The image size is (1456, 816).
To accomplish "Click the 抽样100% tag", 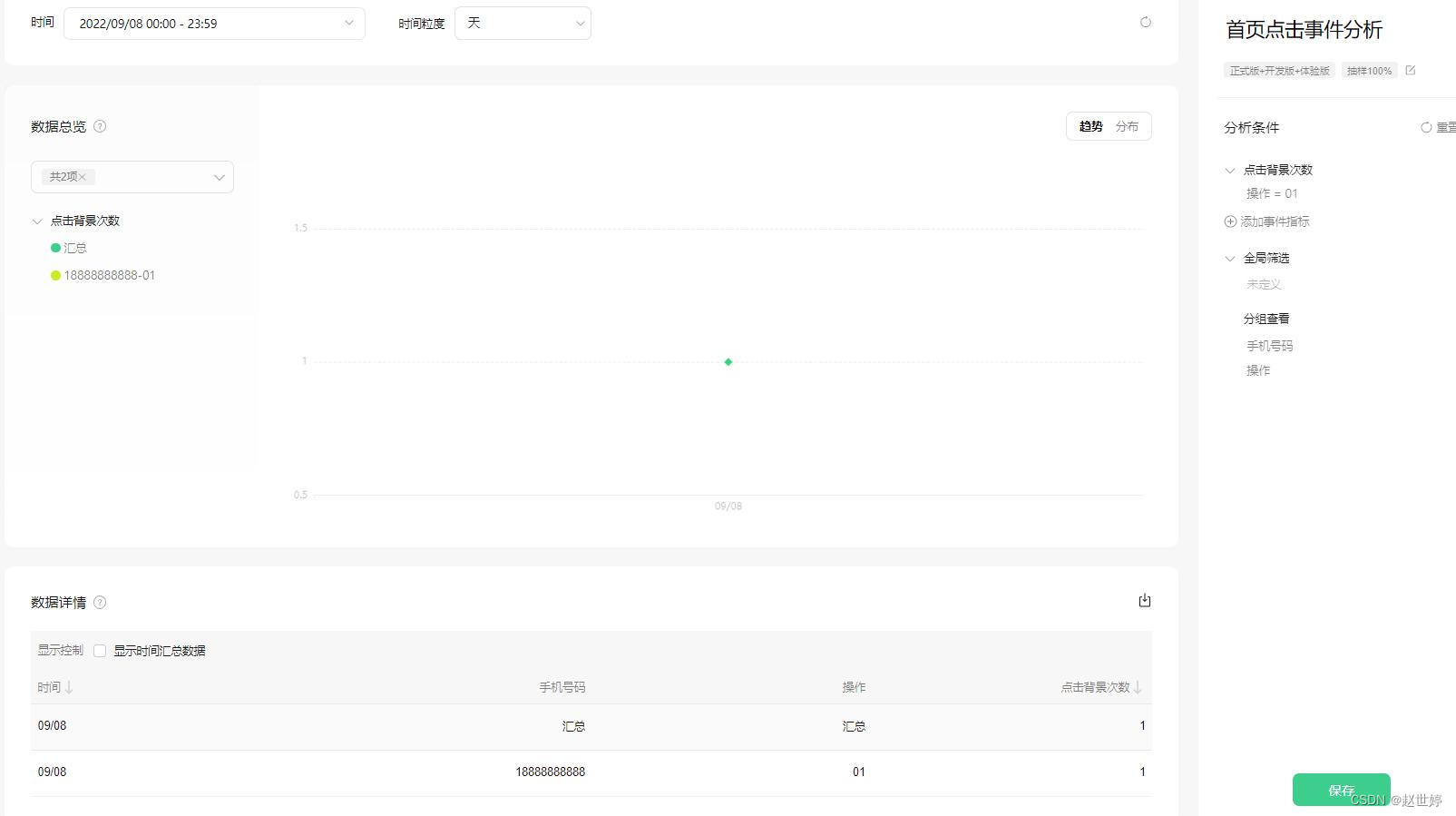I will [x=1369, y=71].
